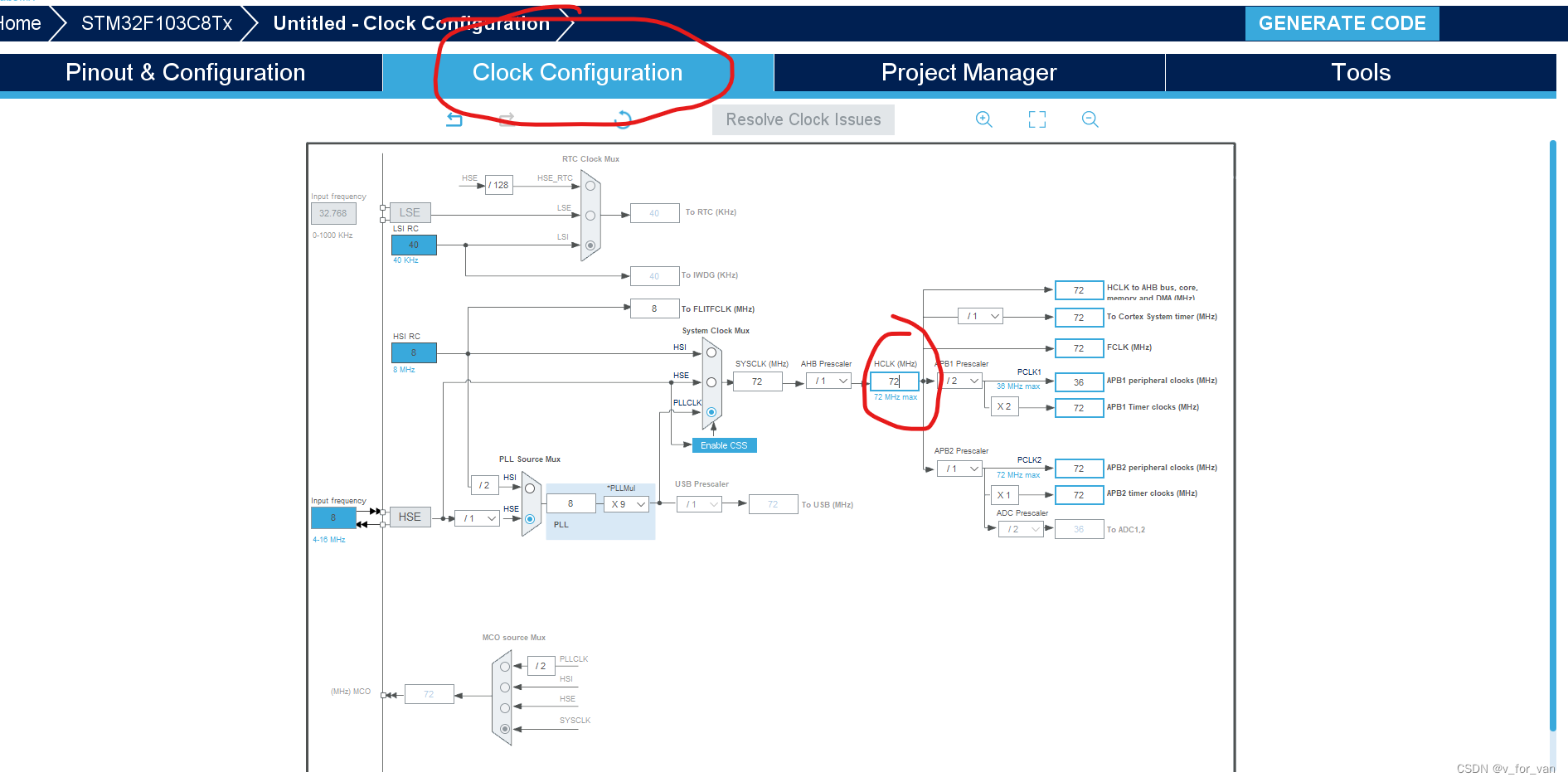Click the LSE block

click(410, 212)
